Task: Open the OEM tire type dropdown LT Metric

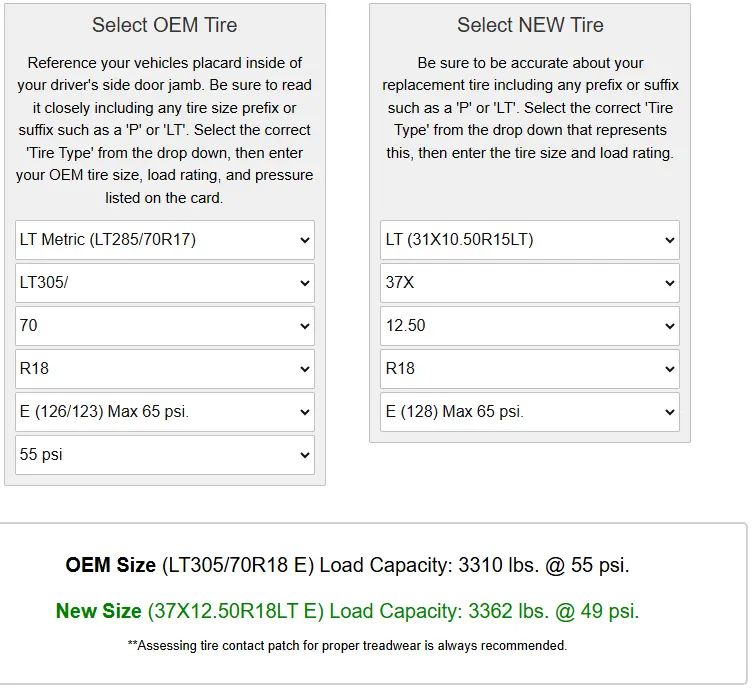Action: coord(165,240)
